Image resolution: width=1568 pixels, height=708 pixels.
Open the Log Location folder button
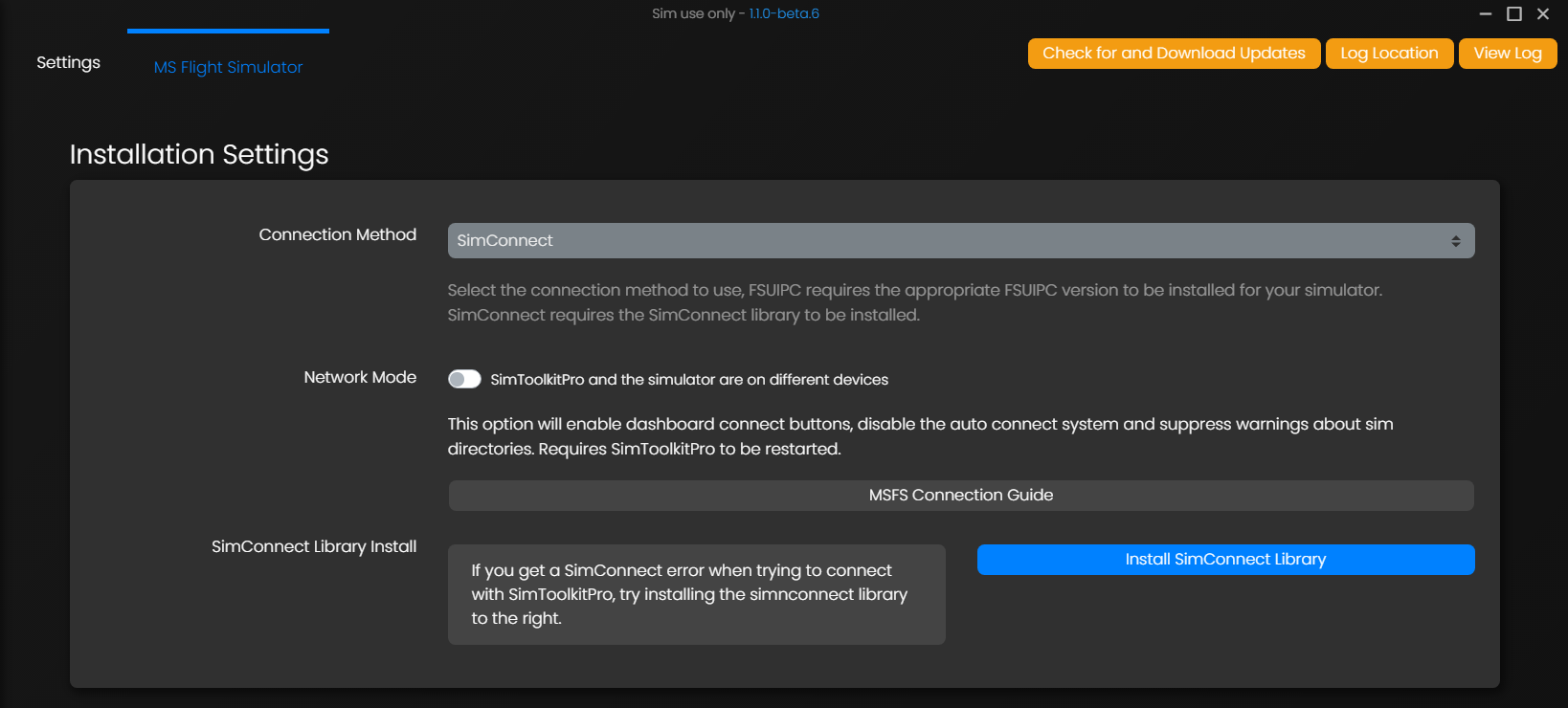coord(1388,54)
